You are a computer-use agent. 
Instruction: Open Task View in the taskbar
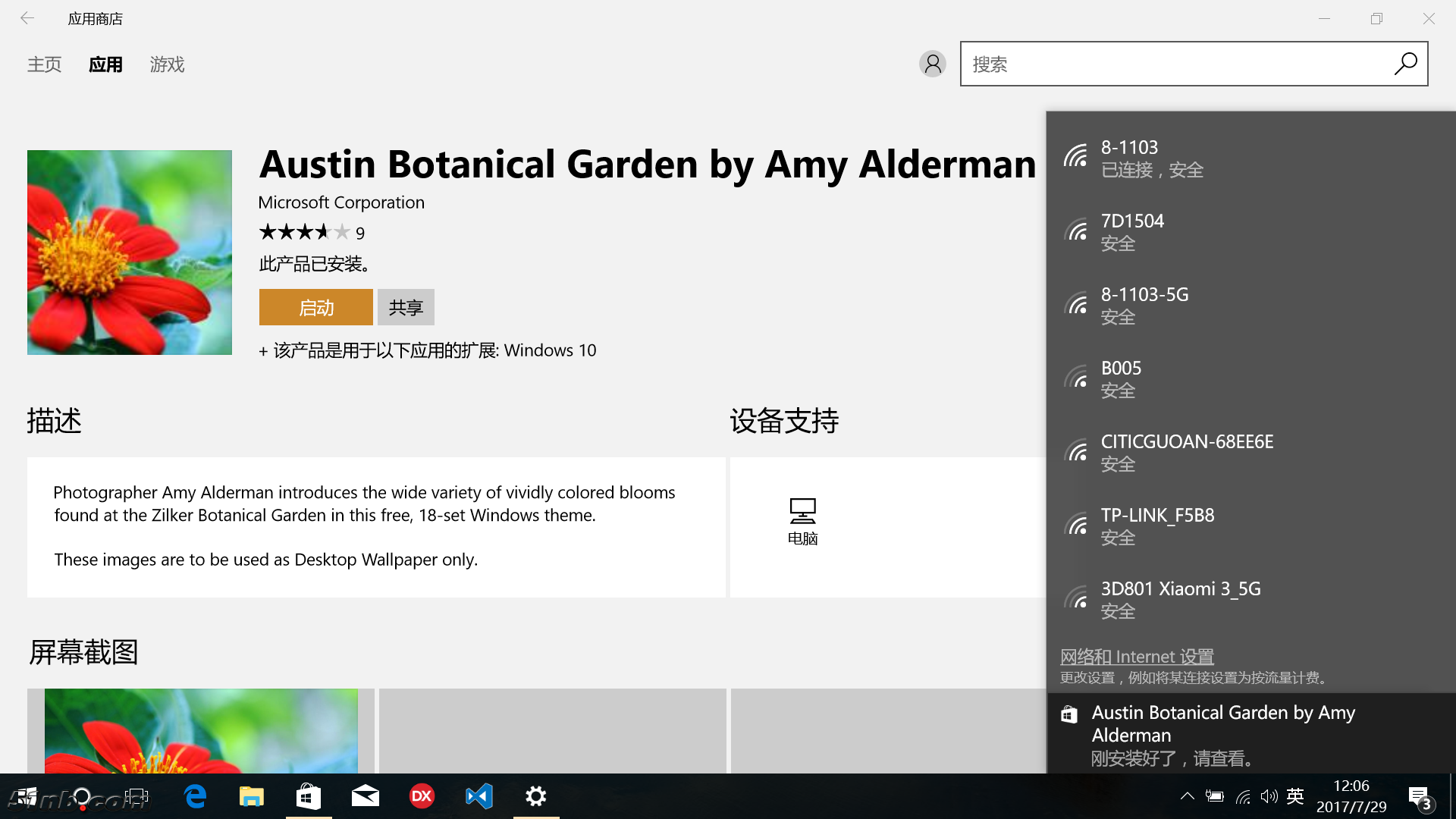click(137, 796)
